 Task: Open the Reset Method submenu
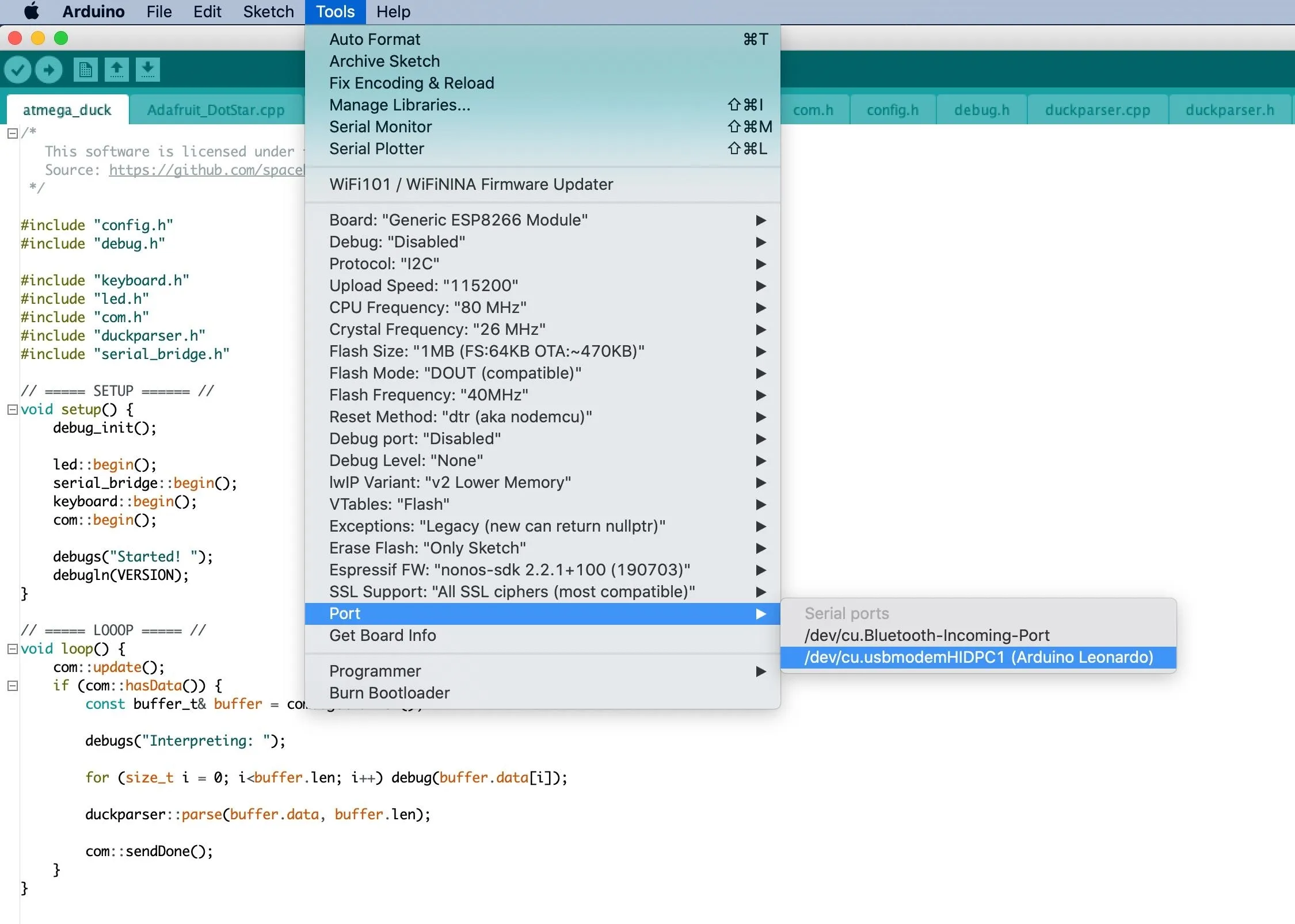(543, 417)
